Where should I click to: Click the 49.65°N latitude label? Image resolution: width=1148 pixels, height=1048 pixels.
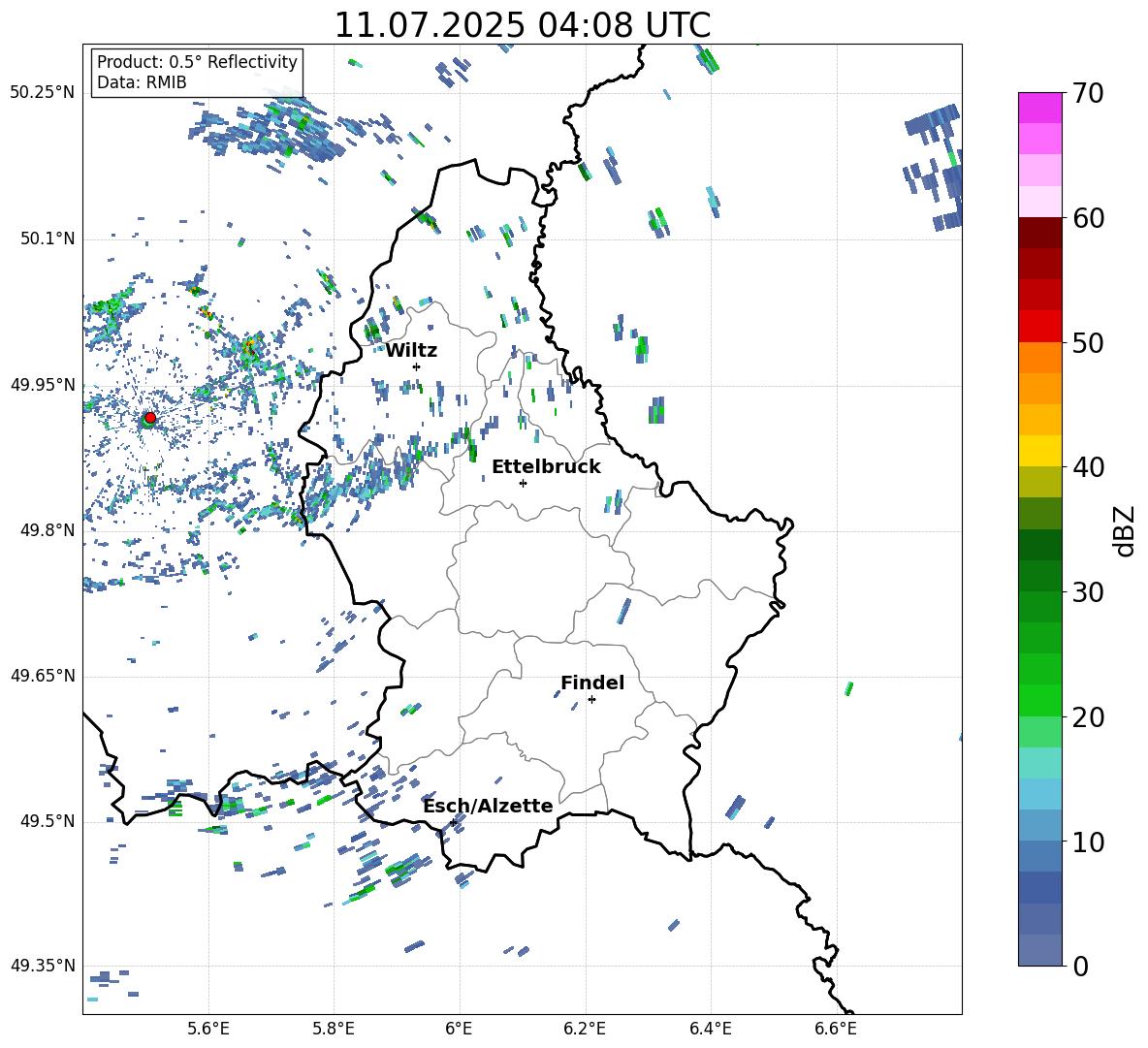(x=43, y=676)
